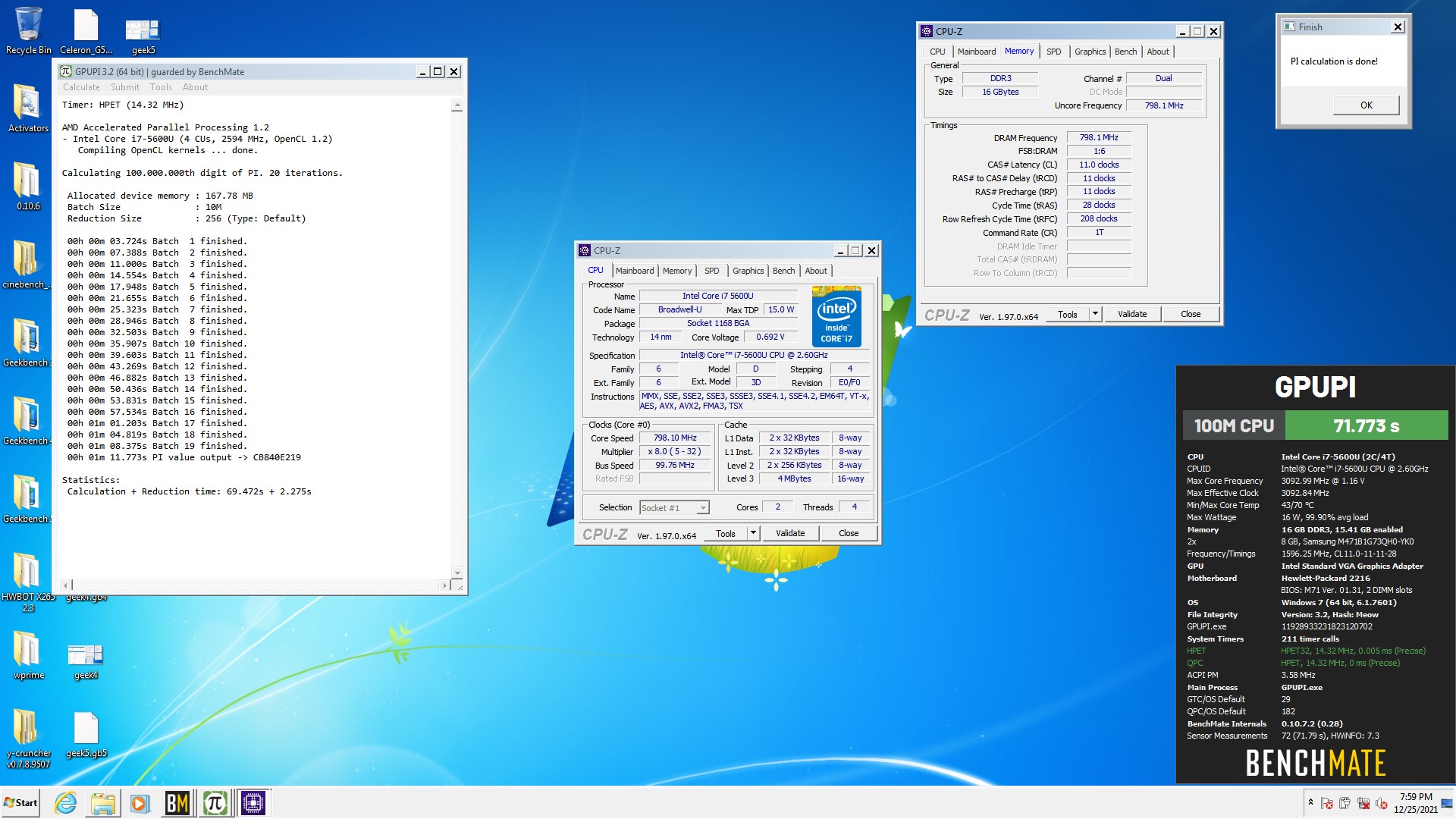1456x819 pixels.
Task: Open Windows Explorer from the taskbar
Action: (102, 802)
